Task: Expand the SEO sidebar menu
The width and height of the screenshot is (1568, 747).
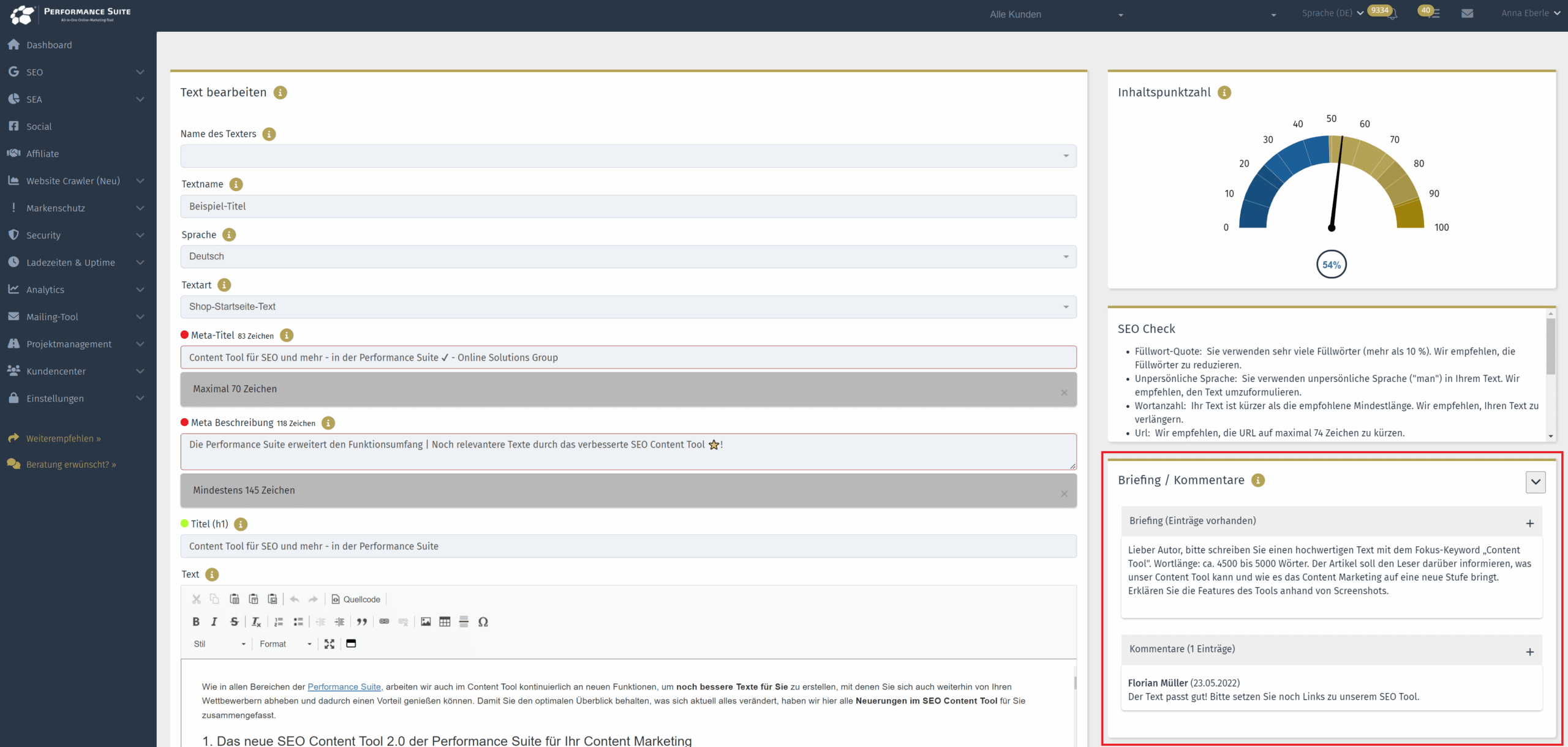Action: click(x=78, y=72)
